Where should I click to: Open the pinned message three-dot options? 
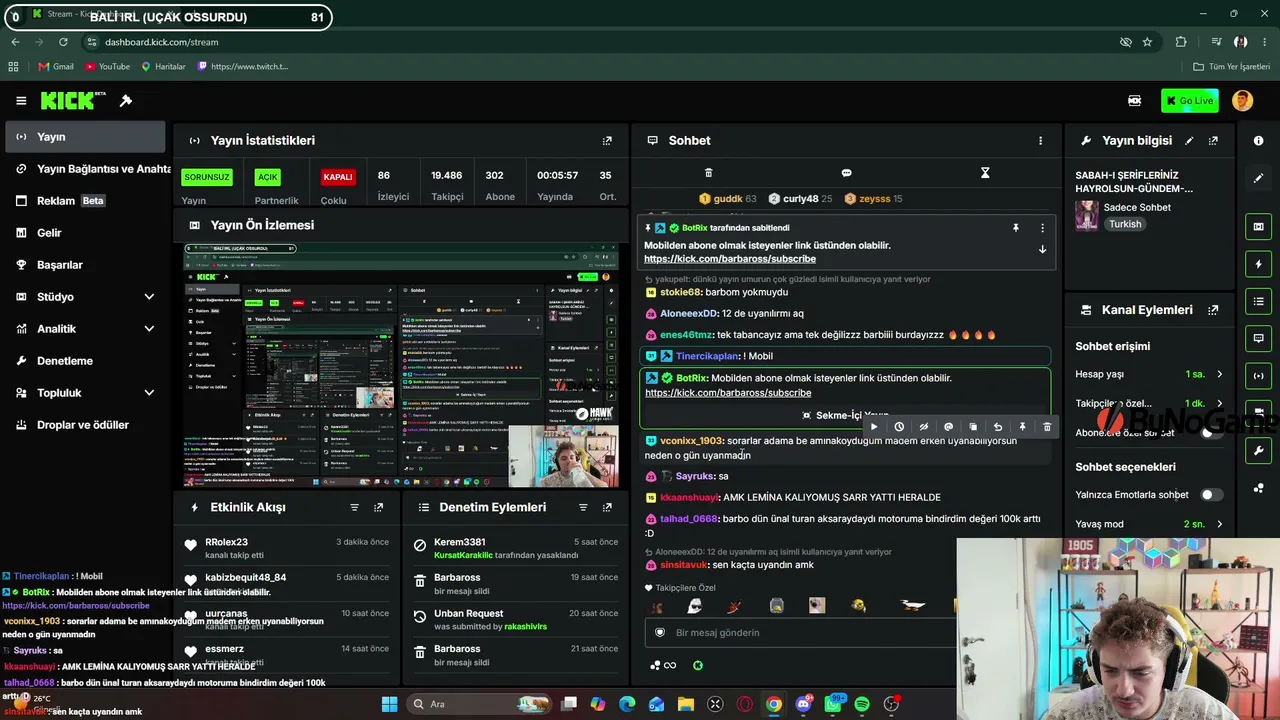1042,228
